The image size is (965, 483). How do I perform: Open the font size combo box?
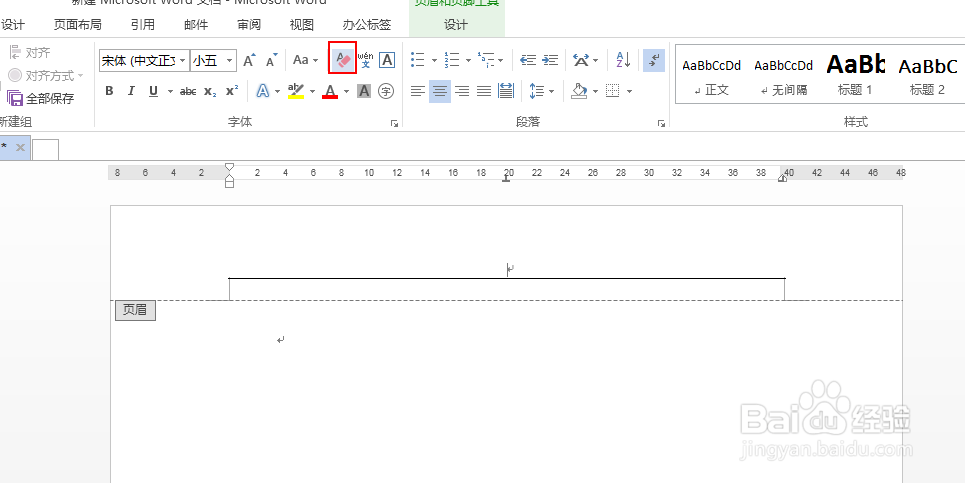click(x=214, y=60)
